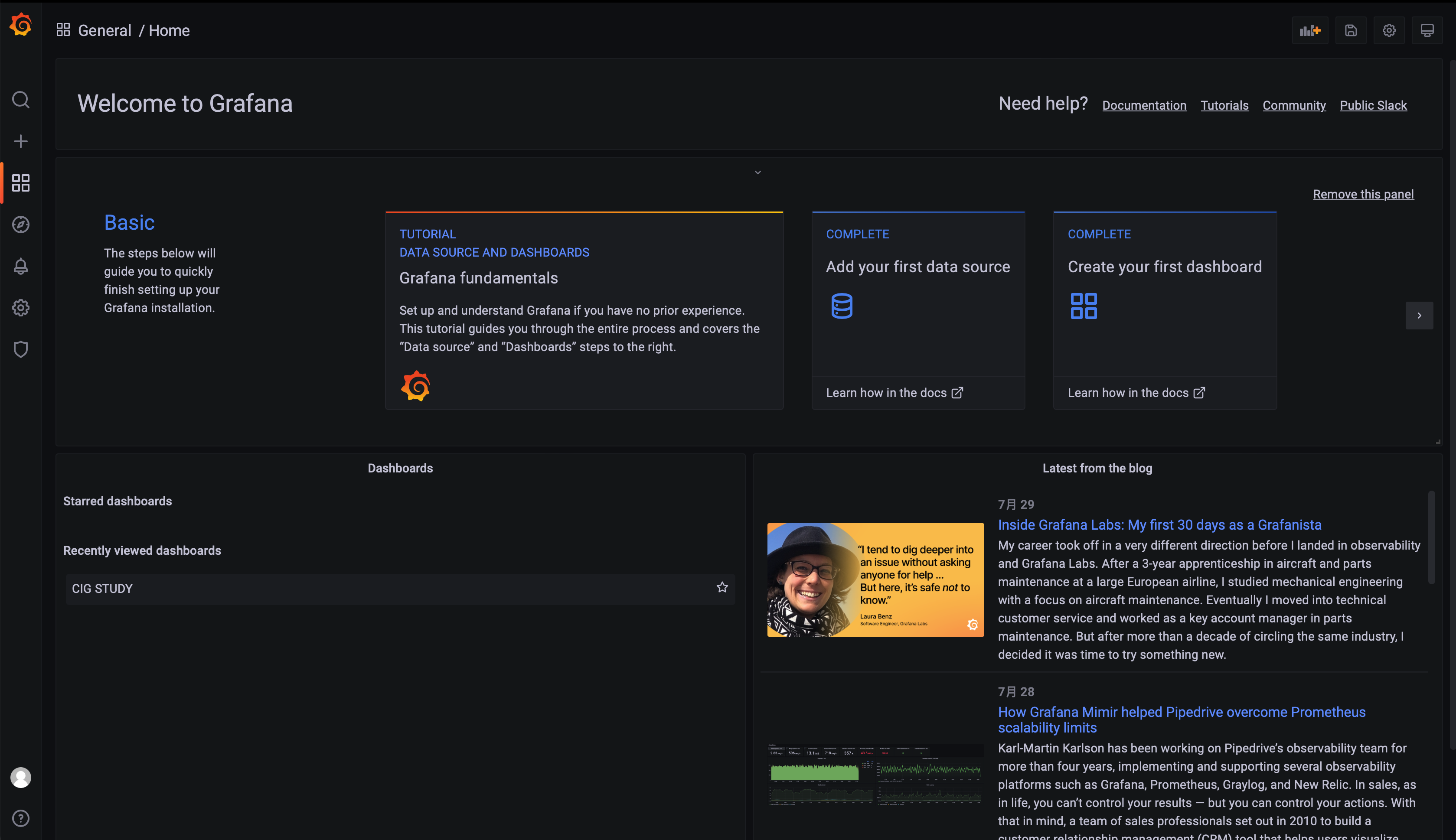Image resolution: width=1456 pixels, height=840 pixels.
Task: Open the Alerting bell icon
Action: tap(21, 266)
